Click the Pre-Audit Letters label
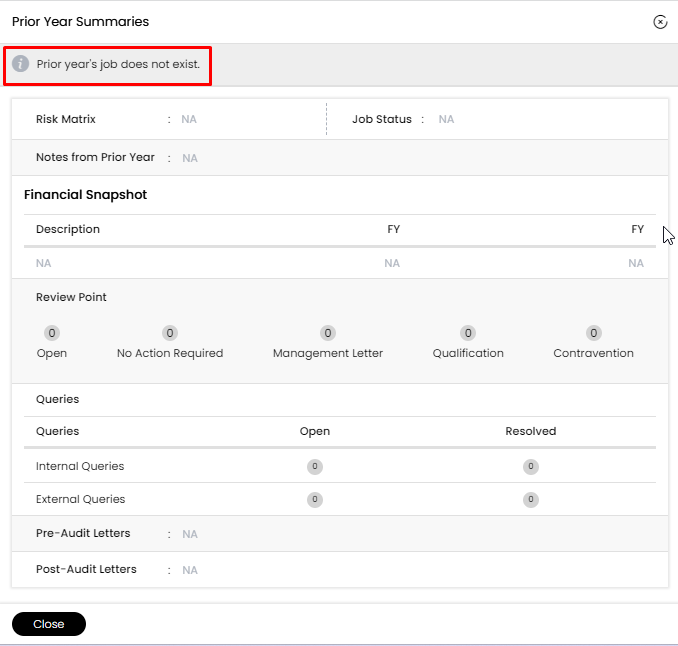 point(83,533)
